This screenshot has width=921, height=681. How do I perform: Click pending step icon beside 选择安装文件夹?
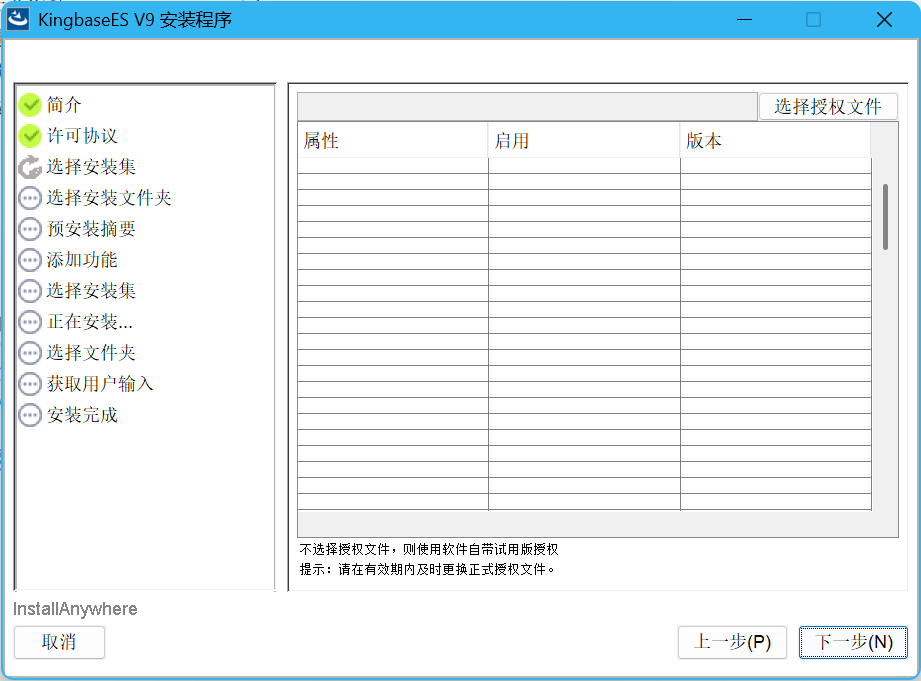click(x=29, y=198)
